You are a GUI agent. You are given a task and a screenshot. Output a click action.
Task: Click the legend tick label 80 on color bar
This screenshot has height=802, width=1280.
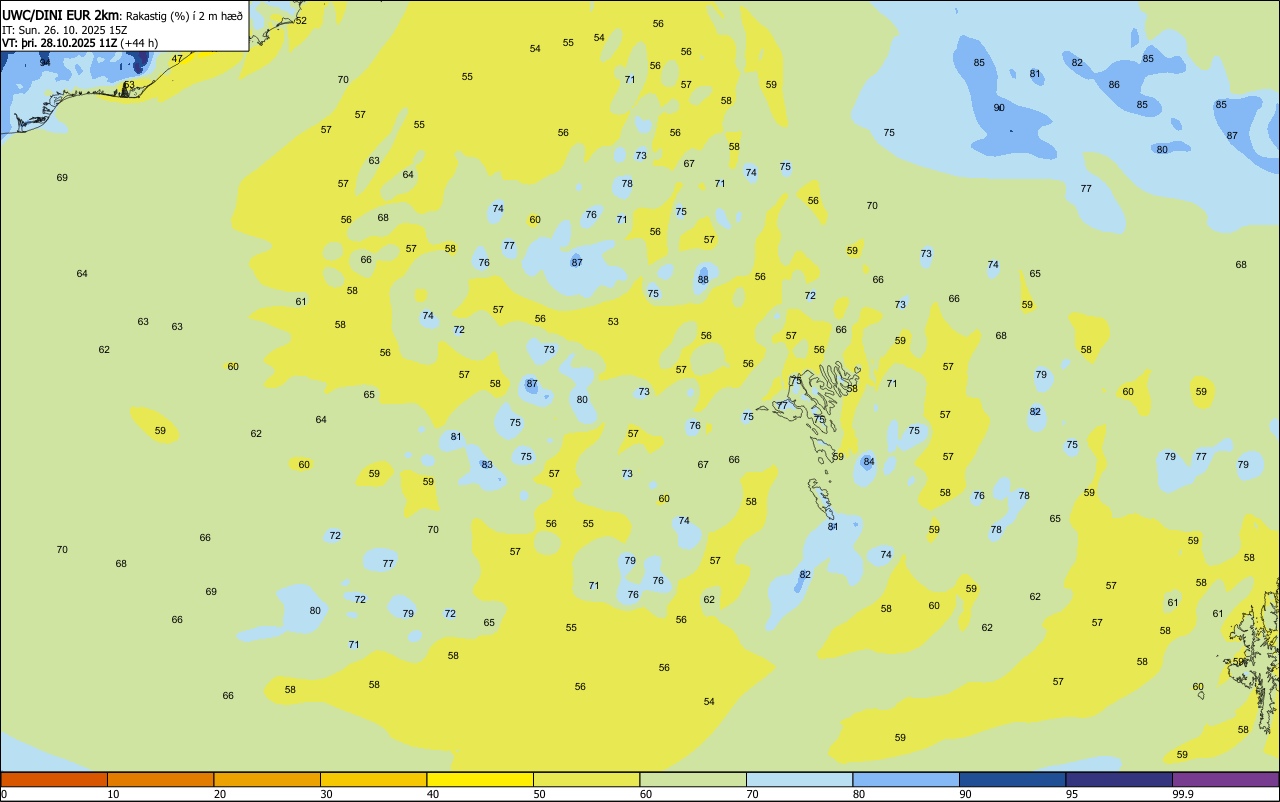(x=859, y=794)
